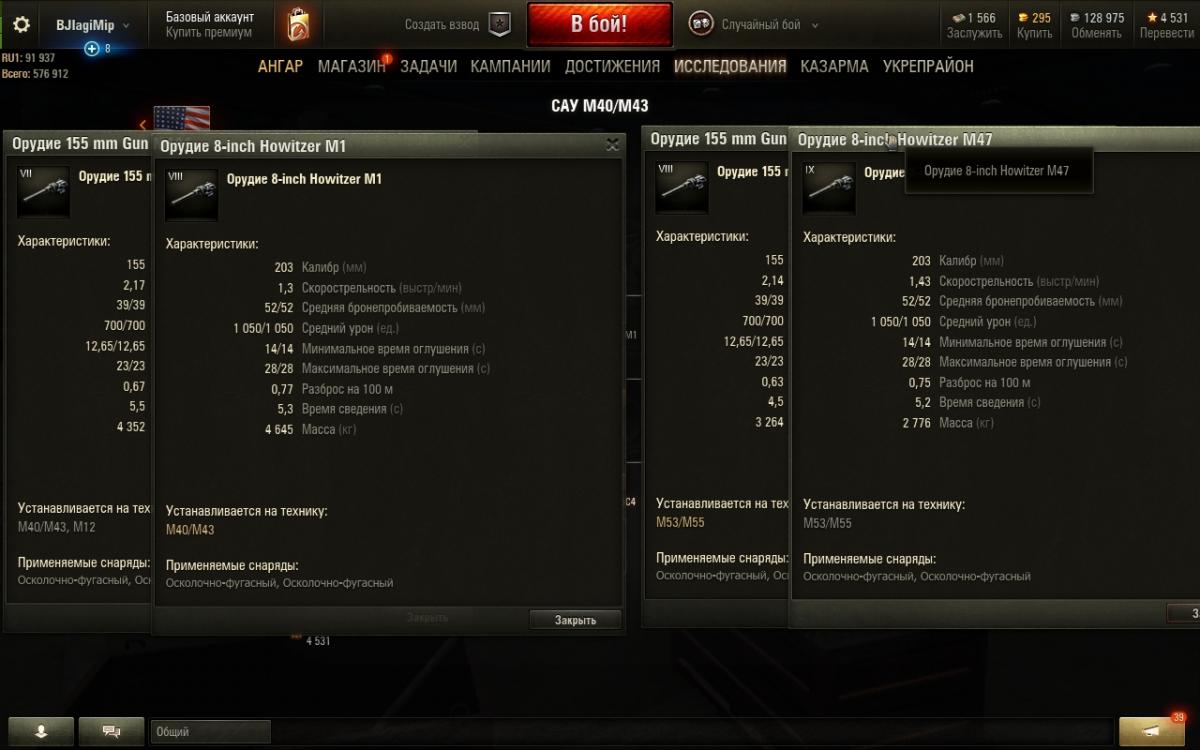Click the premium shop bag icon
Image resolution: width=1200 pixels, height=750 pixels.
coord(297,24)
